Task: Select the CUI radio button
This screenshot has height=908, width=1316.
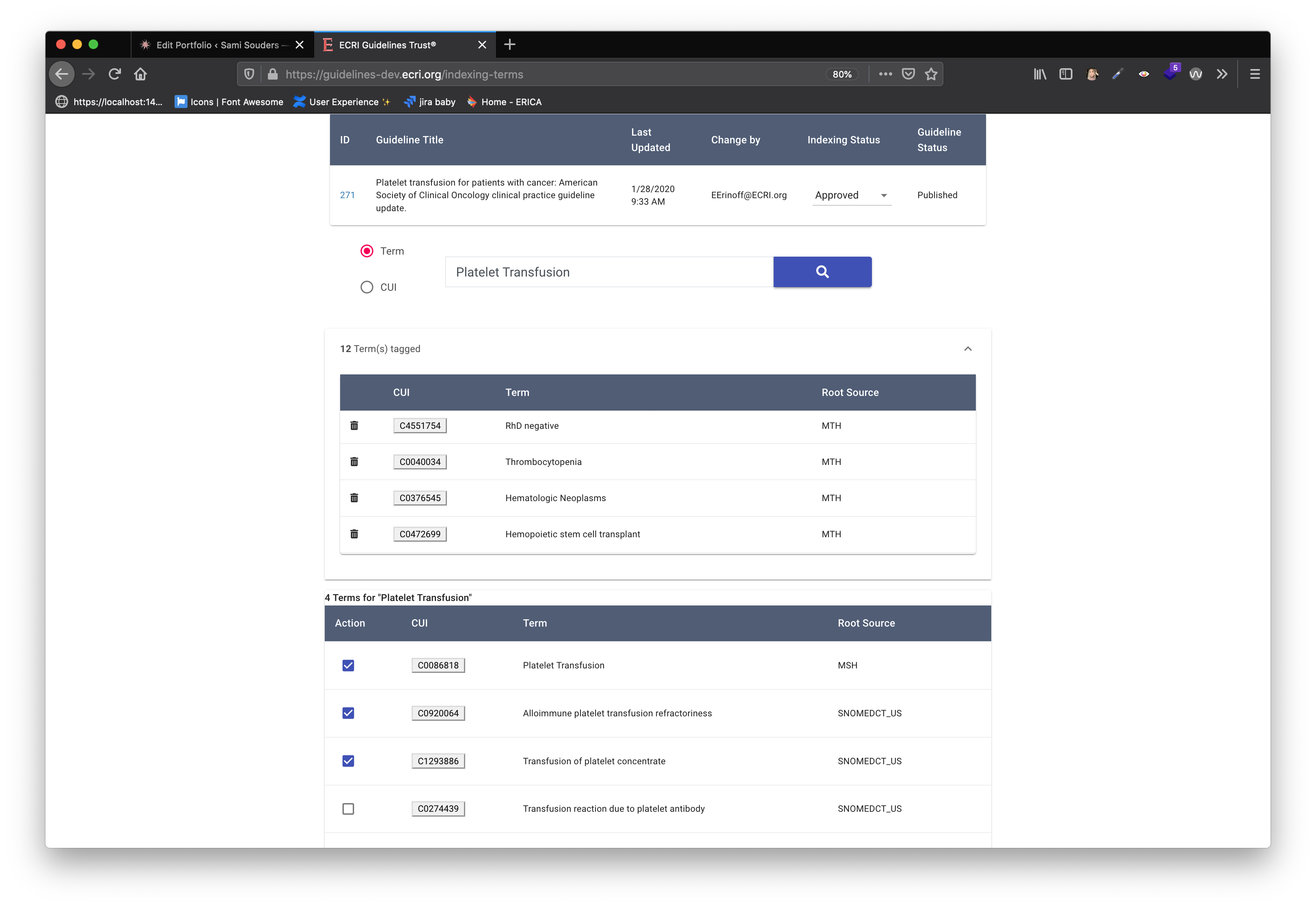Action: click(367, 288)
